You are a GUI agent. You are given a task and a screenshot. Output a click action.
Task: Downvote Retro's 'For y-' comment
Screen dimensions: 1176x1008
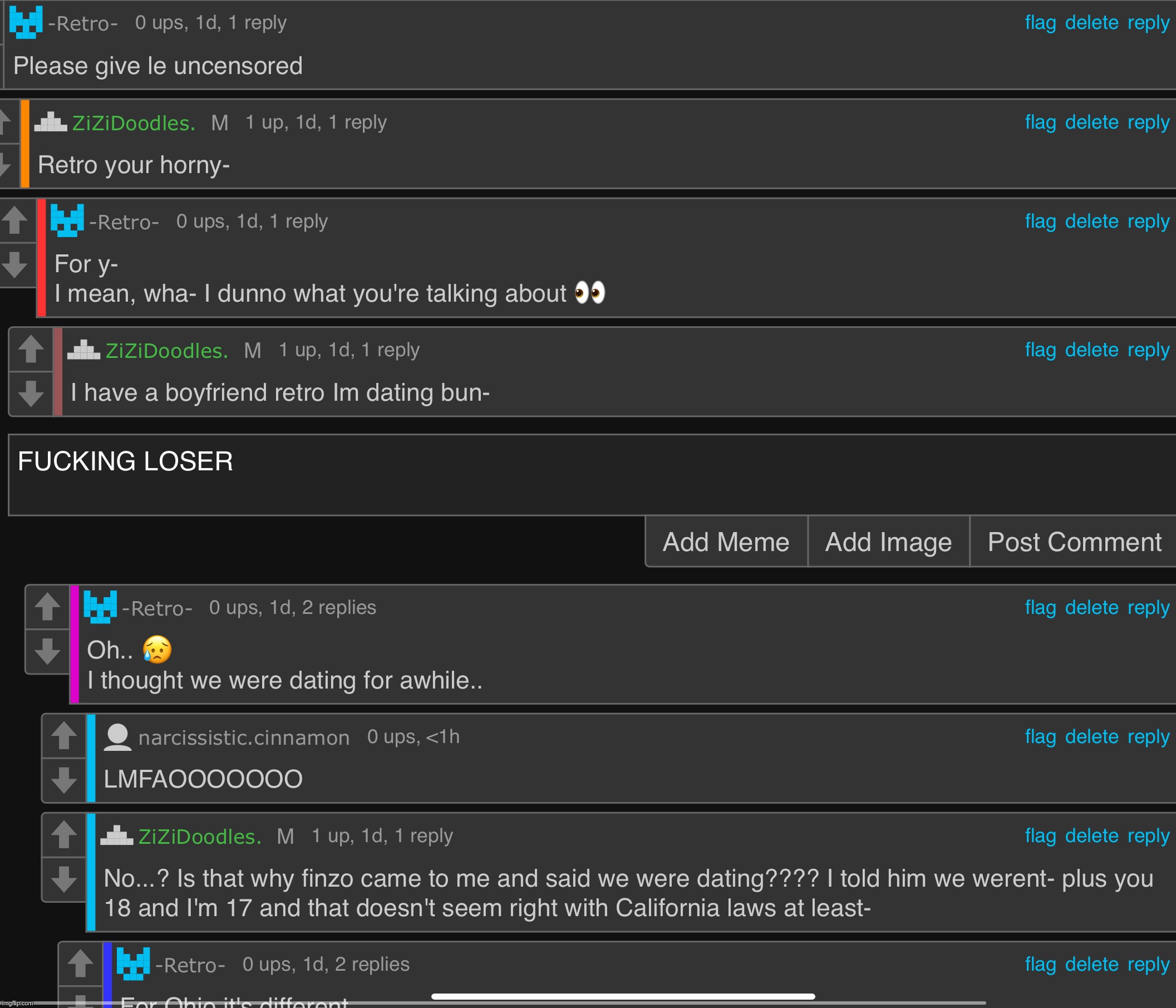[x=15, y=264]
